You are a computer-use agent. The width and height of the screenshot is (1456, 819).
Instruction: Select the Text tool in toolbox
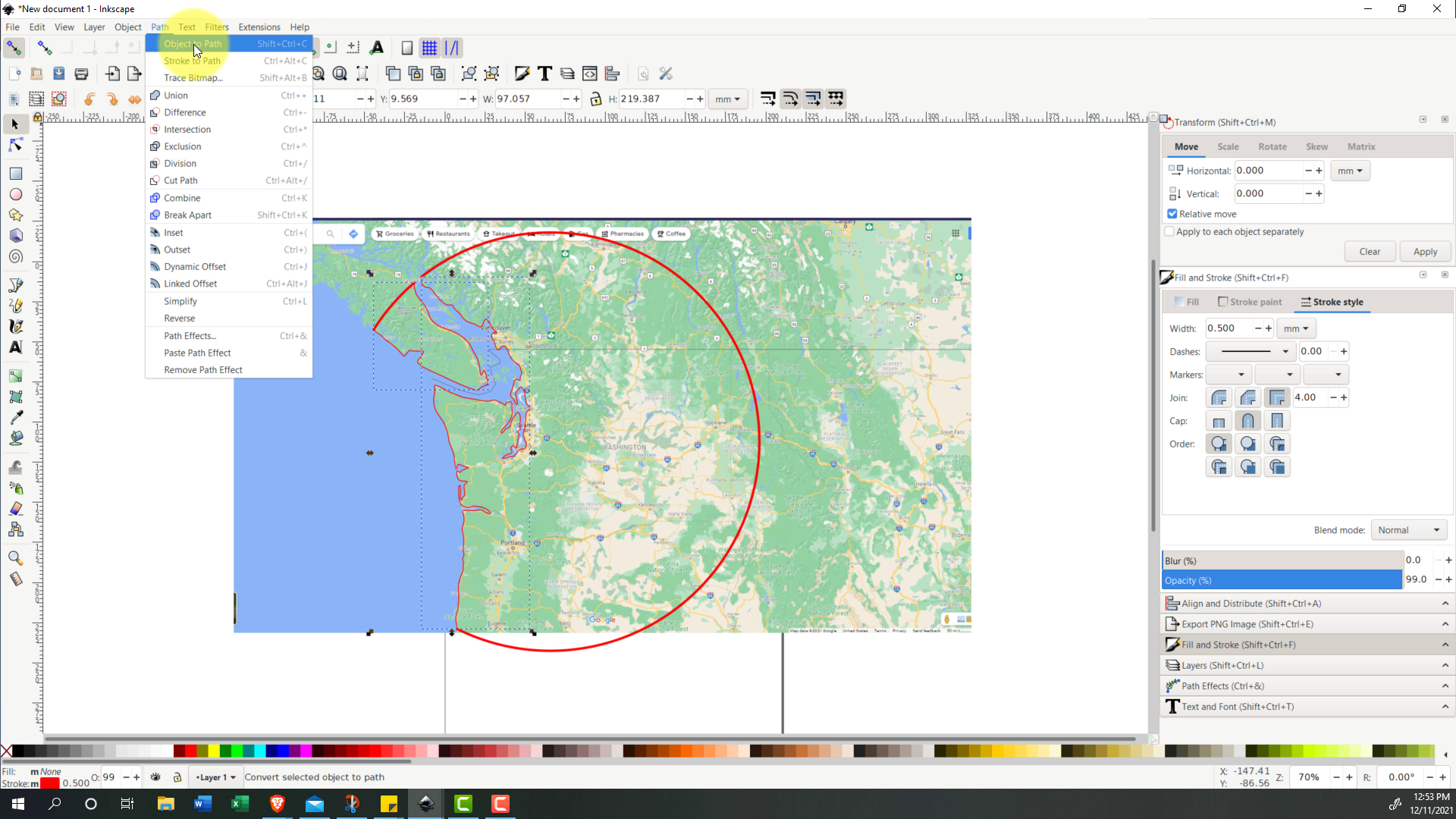15,347
